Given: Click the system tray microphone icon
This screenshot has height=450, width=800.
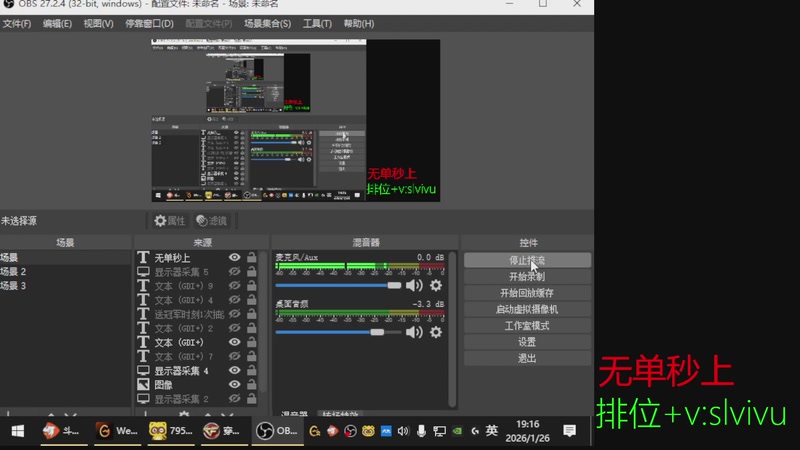Looking at the screenshot, I should 421,431.
